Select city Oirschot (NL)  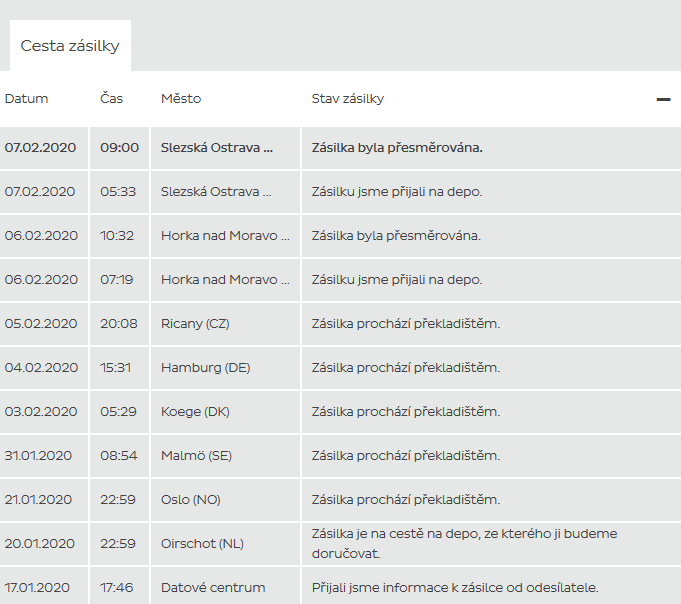[x=202, y=544]
